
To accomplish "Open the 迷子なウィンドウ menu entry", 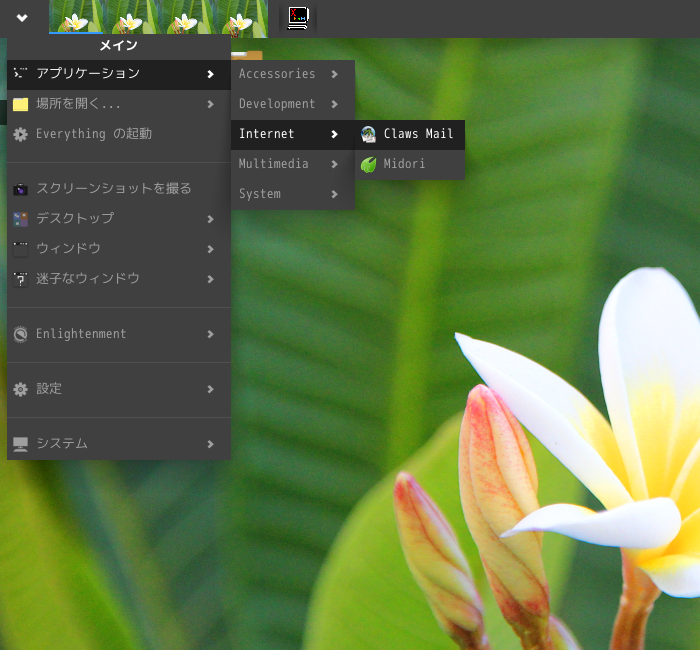I will pyautogui.click(x=119, y=279).
